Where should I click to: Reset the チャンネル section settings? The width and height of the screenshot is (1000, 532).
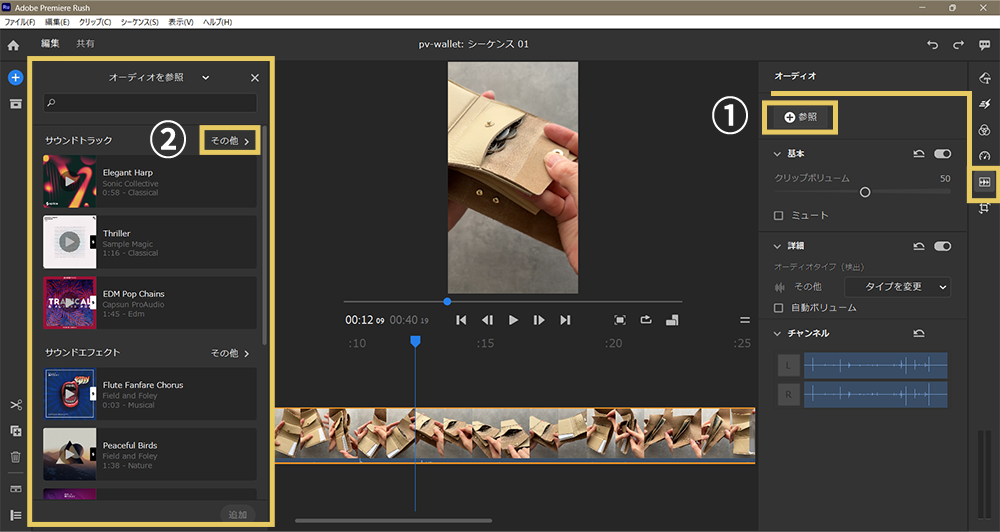(919, 334)
